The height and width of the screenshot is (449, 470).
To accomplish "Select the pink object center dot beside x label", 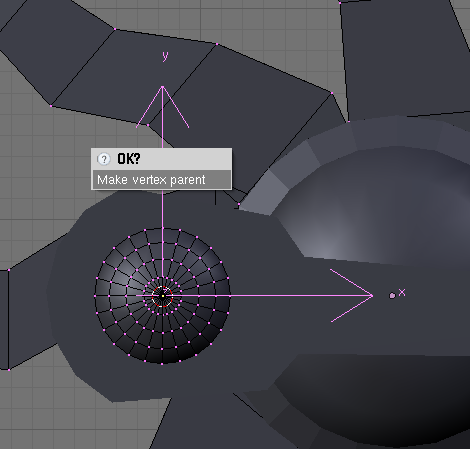I will click(x=392, y=296).
